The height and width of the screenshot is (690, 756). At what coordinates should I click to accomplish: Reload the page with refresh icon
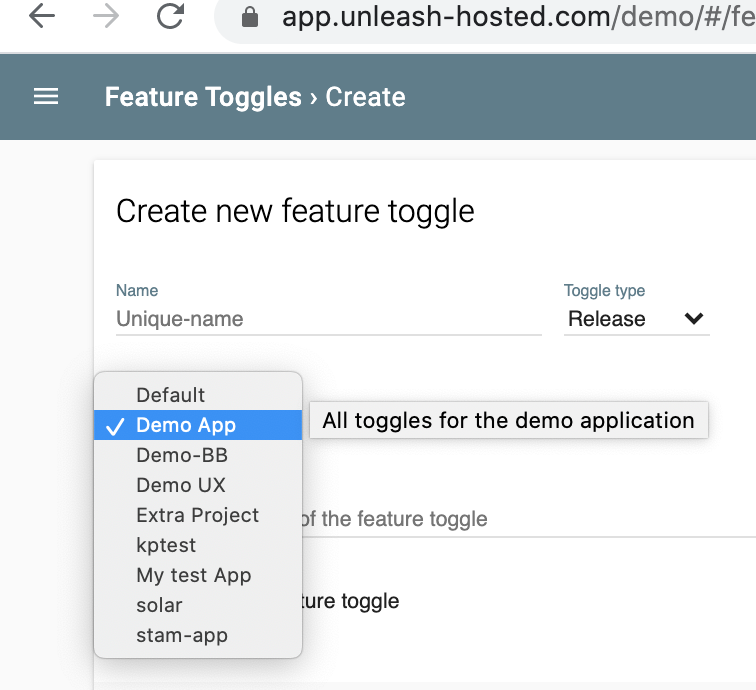(172, 17)
